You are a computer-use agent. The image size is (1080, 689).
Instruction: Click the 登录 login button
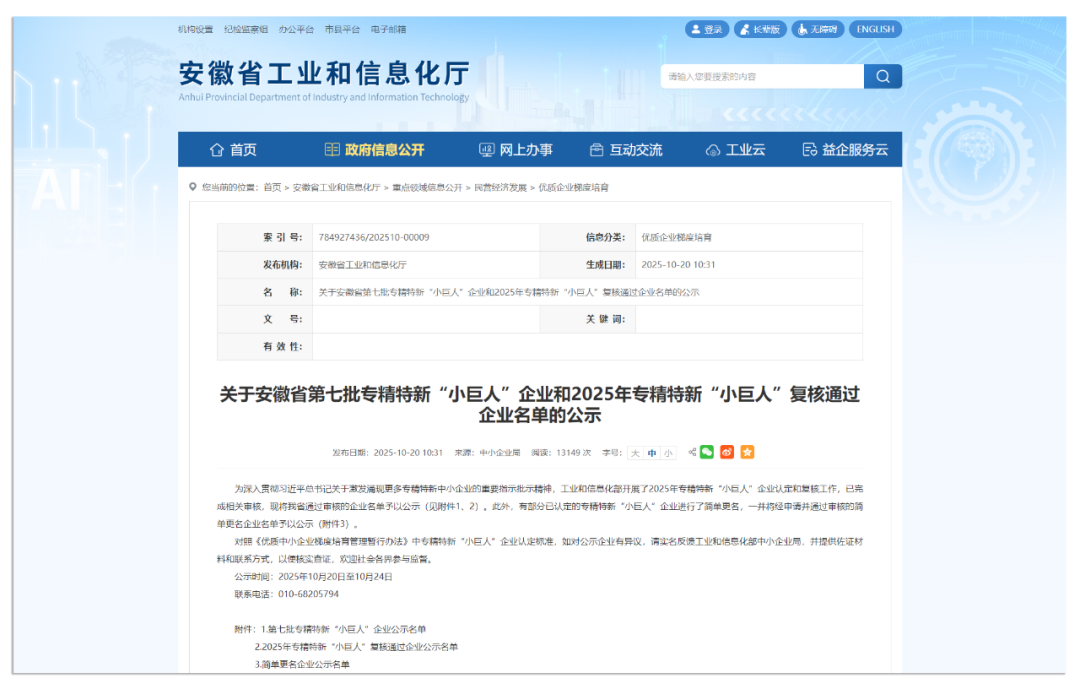tap(707, 28)
